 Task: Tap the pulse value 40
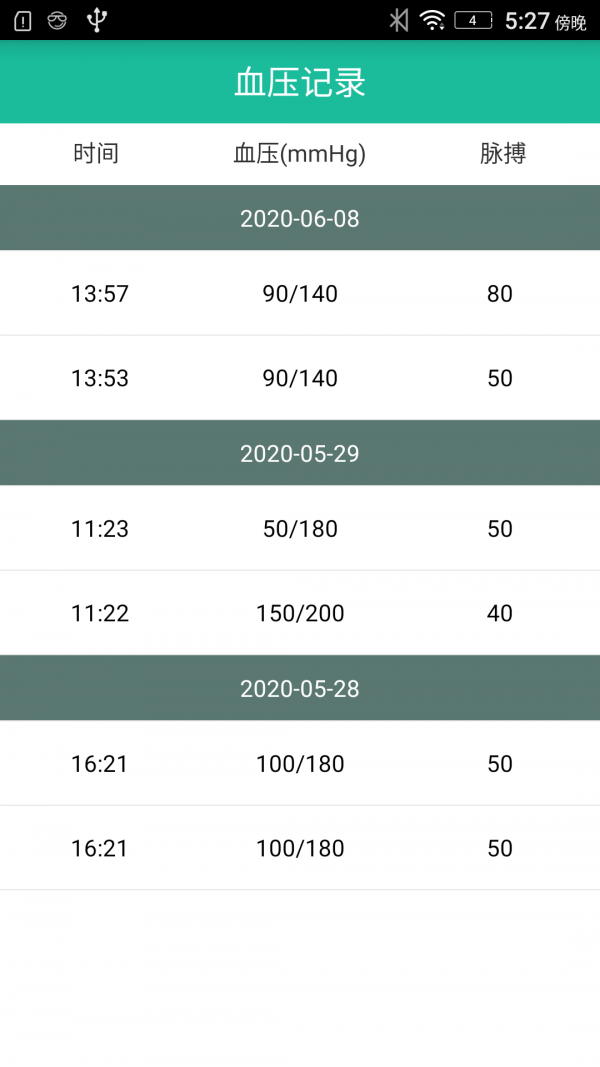[500, 614]
